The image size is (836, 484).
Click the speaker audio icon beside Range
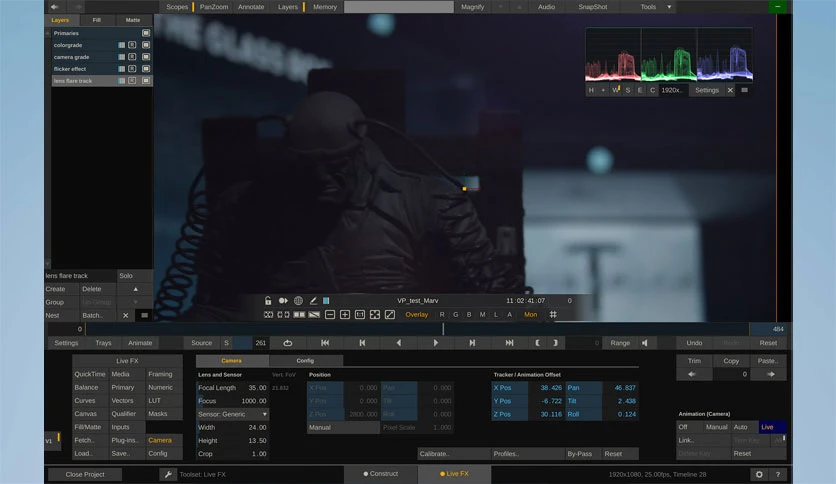[x=645, y=343]
